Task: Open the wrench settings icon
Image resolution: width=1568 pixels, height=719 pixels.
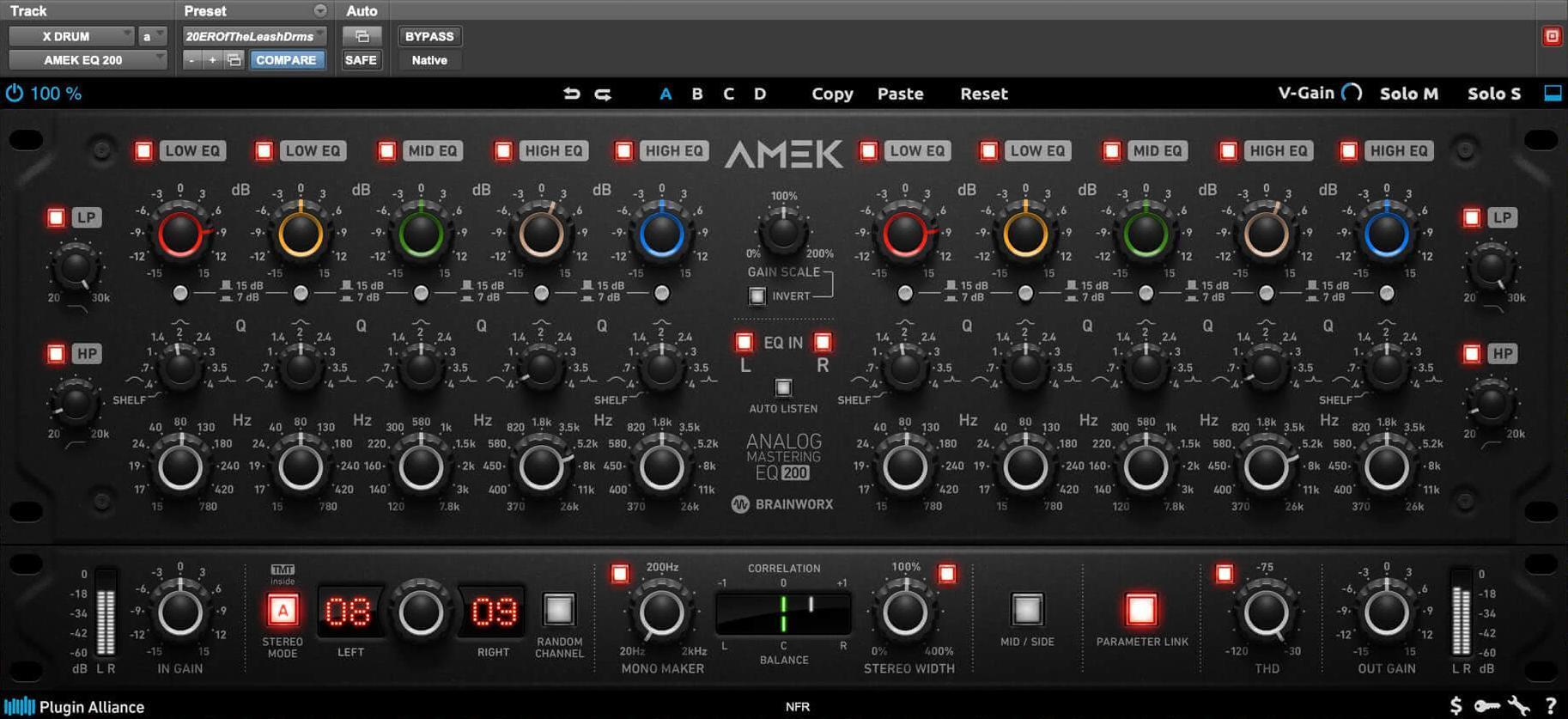Action: [1519, 706]
